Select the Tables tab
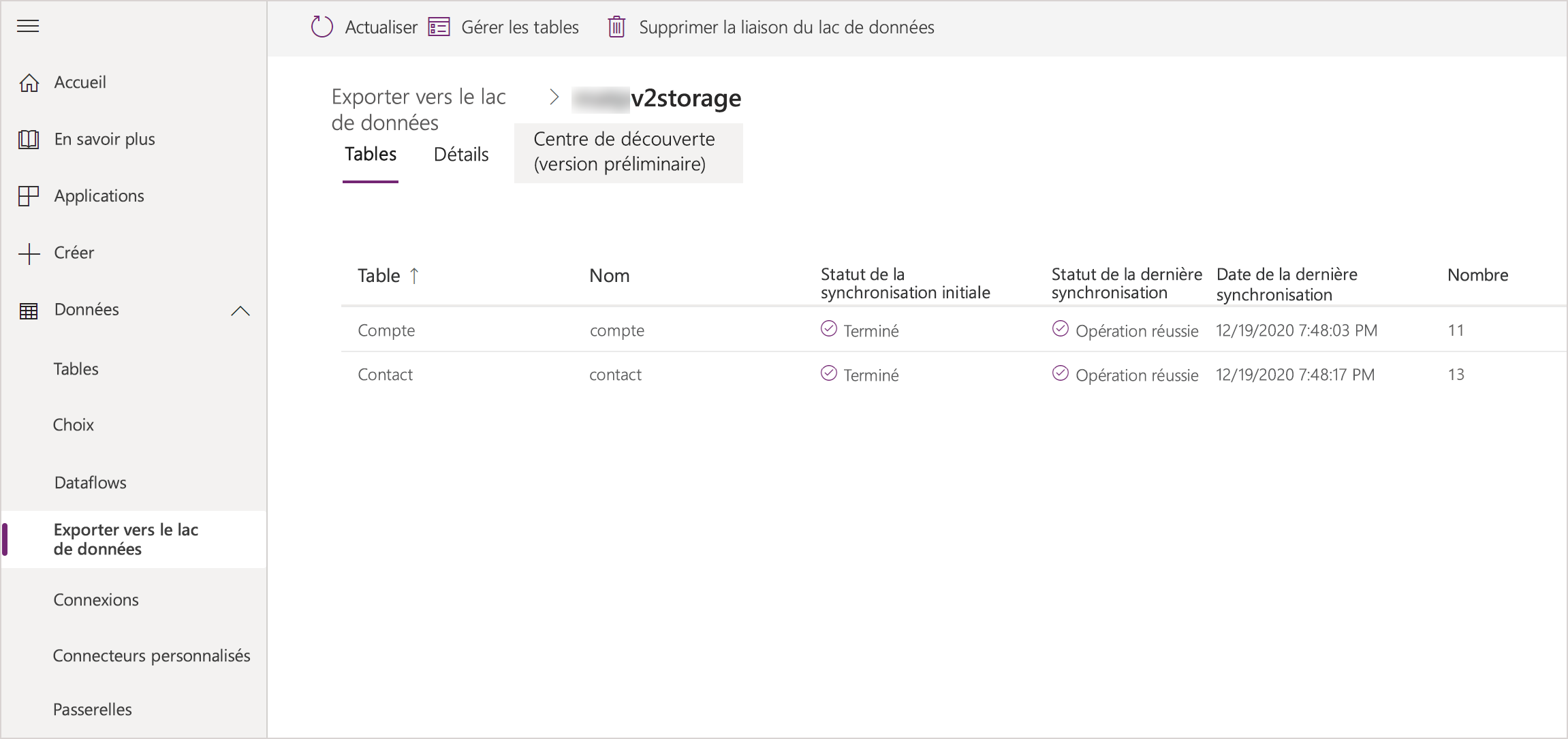The height and width of the screenshot is (739, 1568). click(x=370, y=153)
